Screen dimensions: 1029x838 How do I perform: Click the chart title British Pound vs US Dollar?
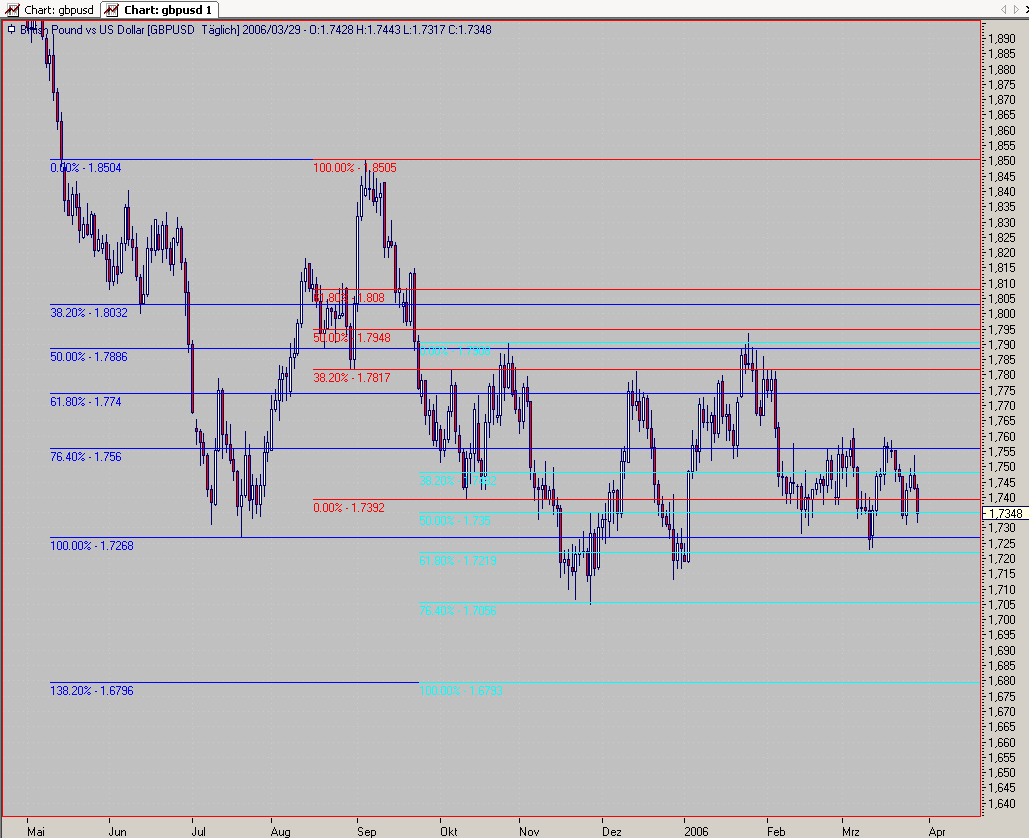pyautogui.click(x=82, y=30)
